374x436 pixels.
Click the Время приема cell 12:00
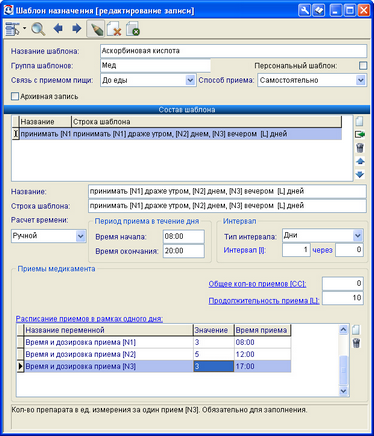tap(262, 354)
